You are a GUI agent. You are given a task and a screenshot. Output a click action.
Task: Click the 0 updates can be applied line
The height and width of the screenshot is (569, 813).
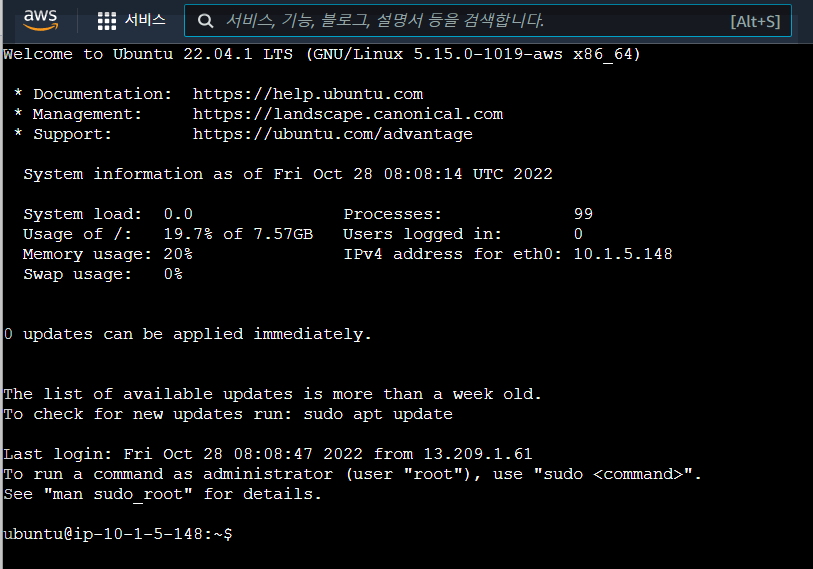[187, 334]
